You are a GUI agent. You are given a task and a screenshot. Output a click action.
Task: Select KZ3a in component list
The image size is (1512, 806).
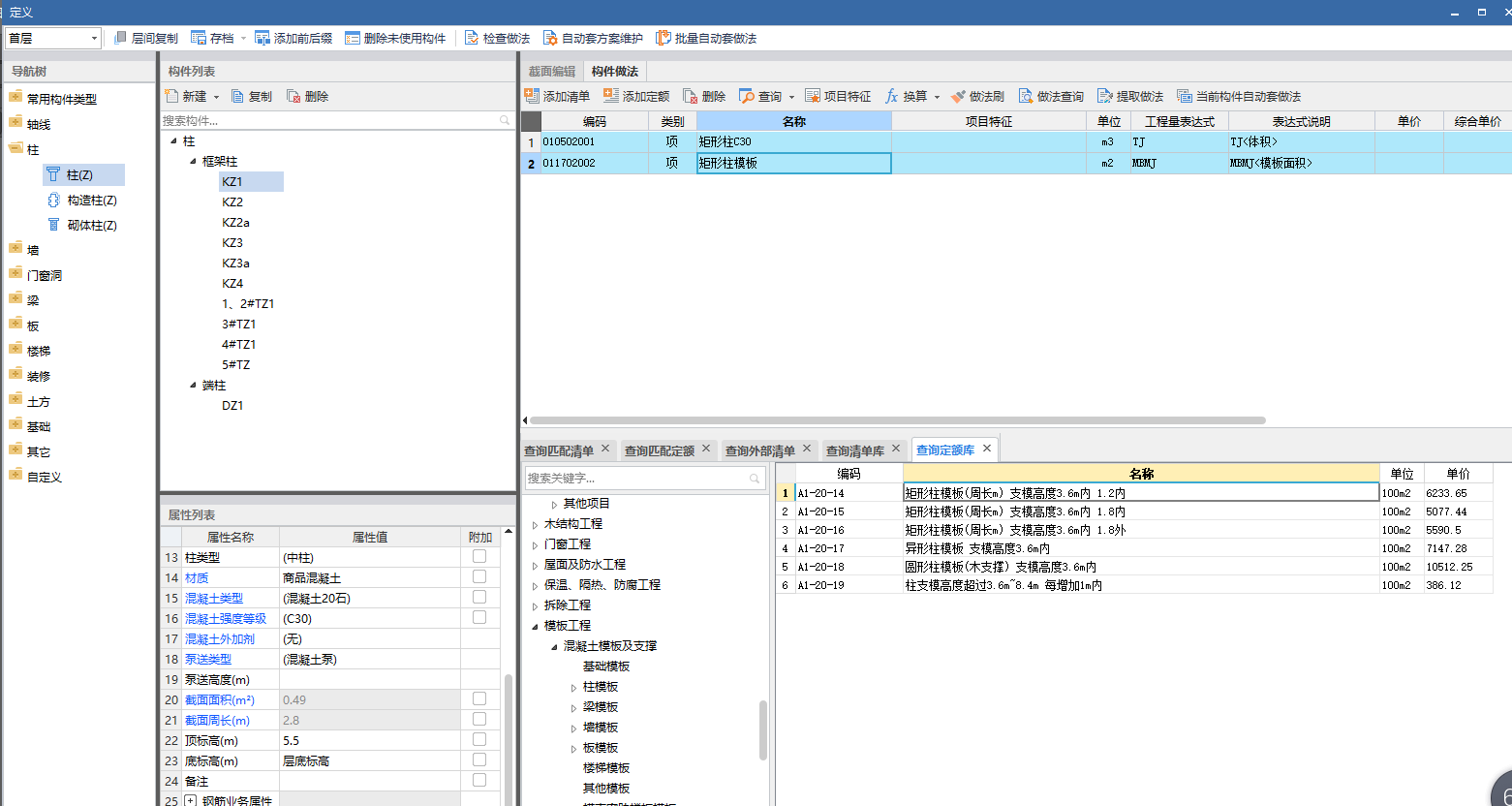tap(235, 263)
